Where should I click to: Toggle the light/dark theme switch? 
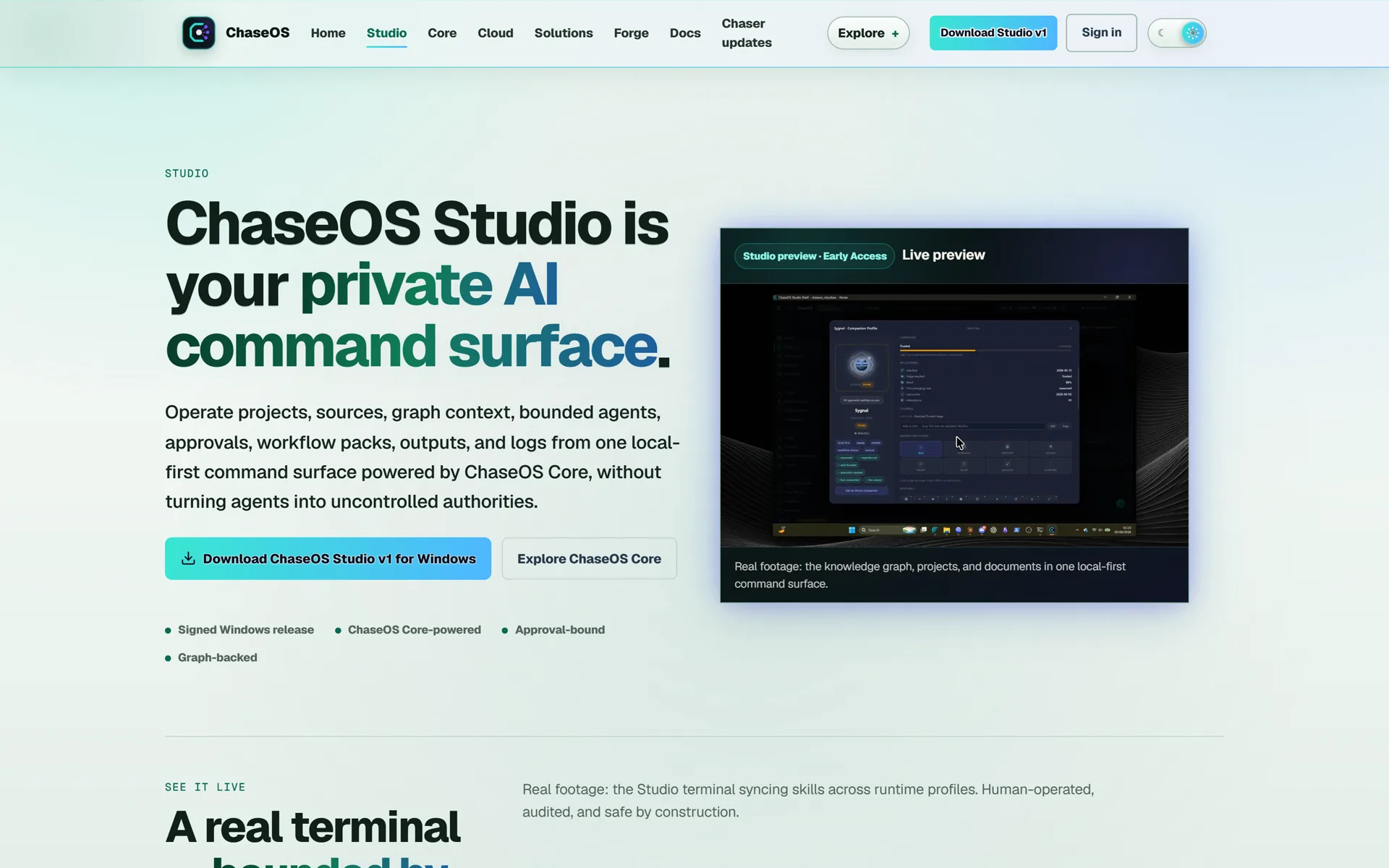(1177, 33)
